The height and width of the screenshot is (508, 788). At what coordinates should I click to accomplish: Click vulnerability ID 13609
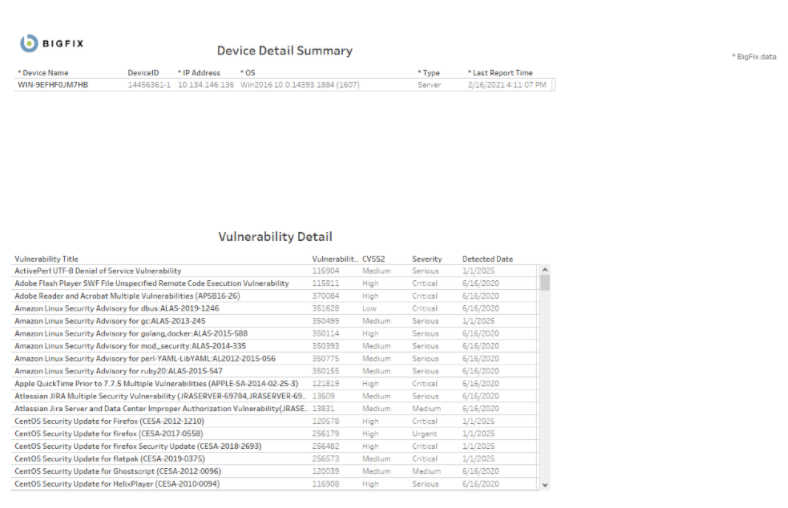(x=323, y=396)
